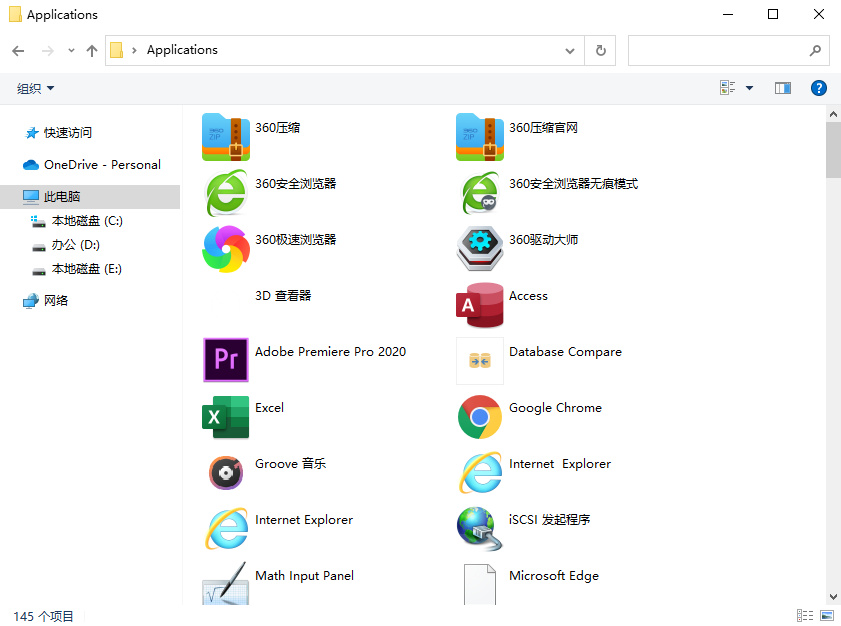Click the search input field
Screen dimensions: 841x626
715,50
